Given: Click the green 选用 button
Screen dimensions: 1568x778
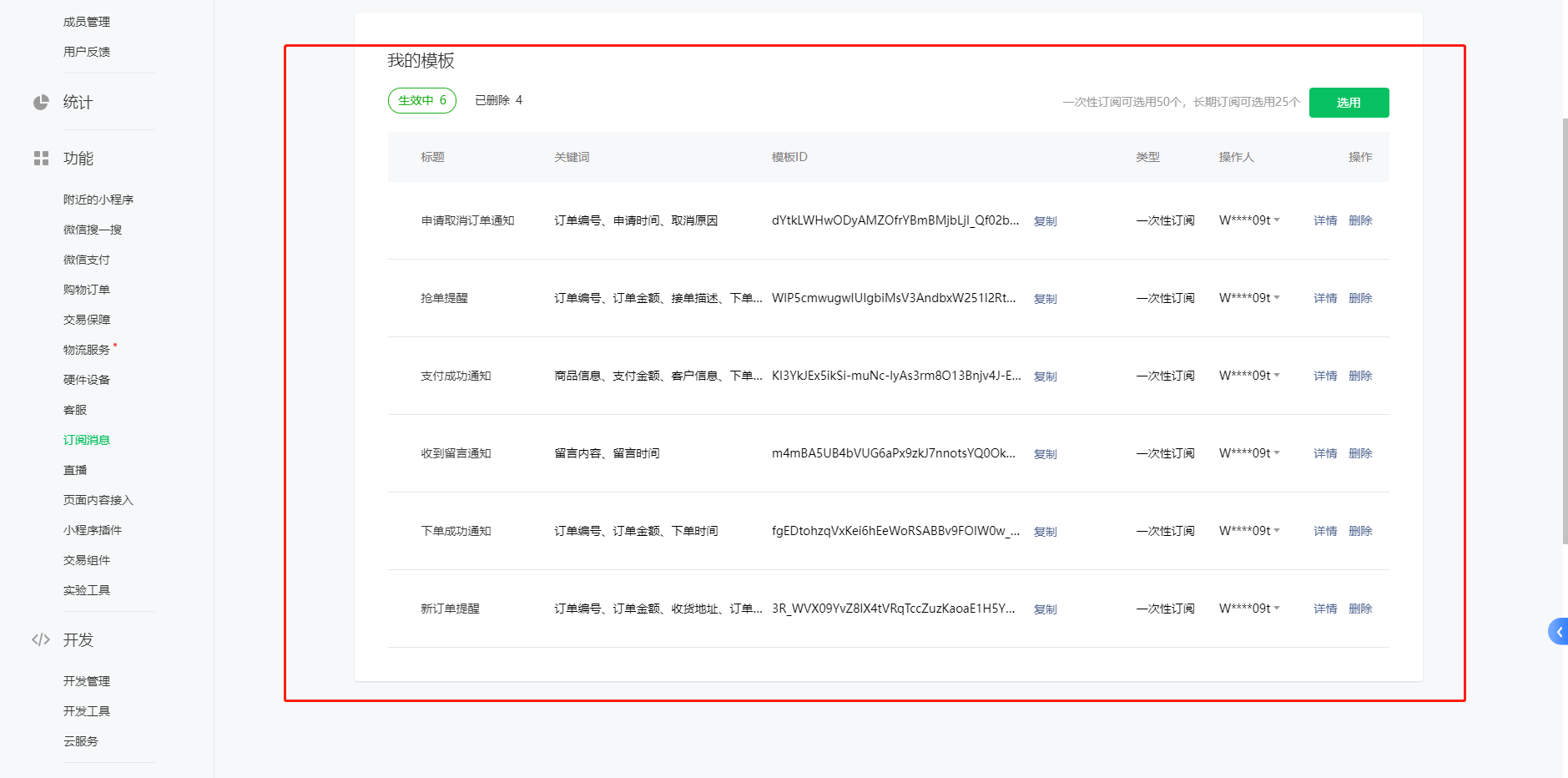Looking at the screenshot, I should tap(1349, 102).
